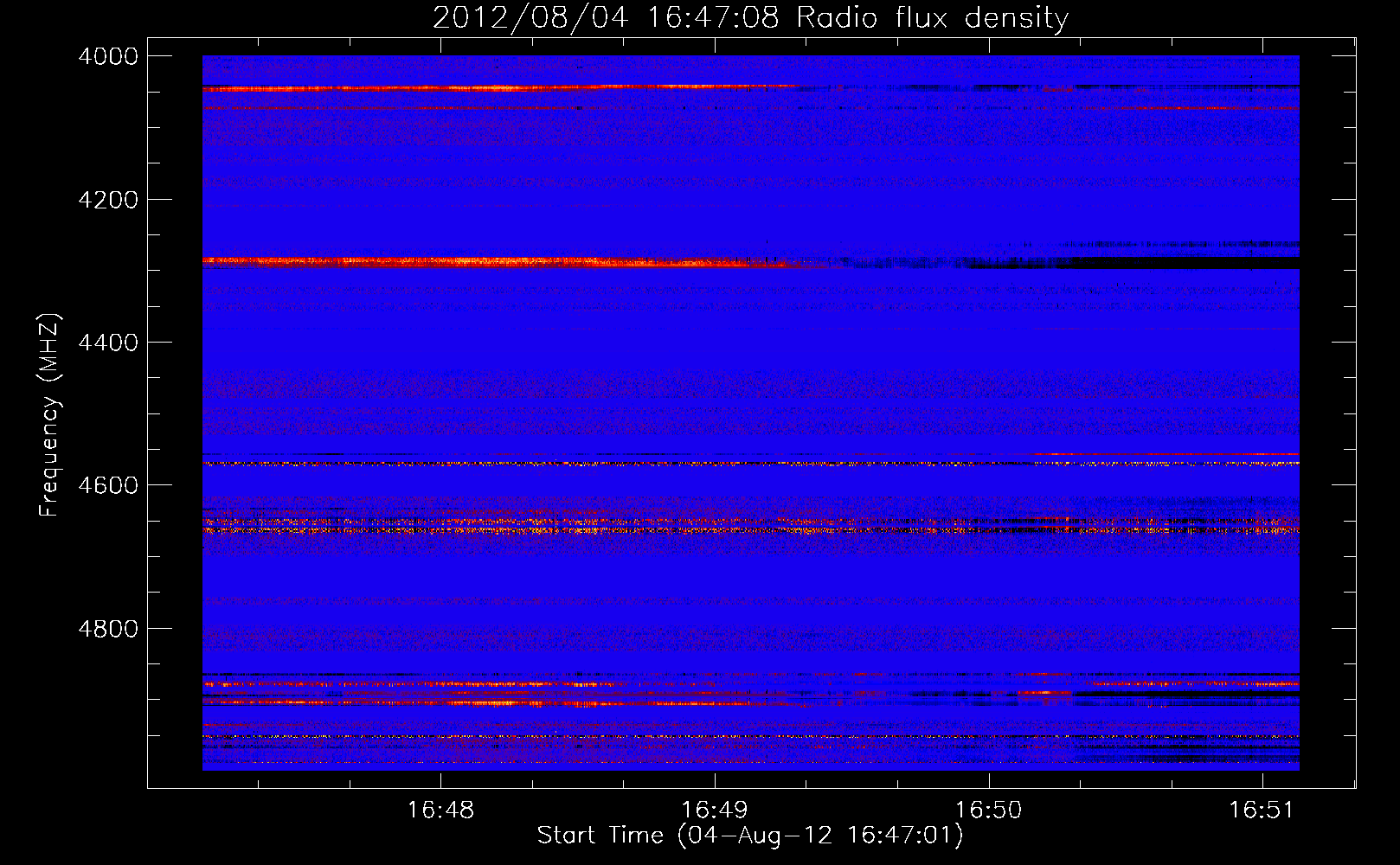The height and width of the screenshot is (865, 1400).
Task: Click the "16:50" time axis label
Action: pos(988,810)
